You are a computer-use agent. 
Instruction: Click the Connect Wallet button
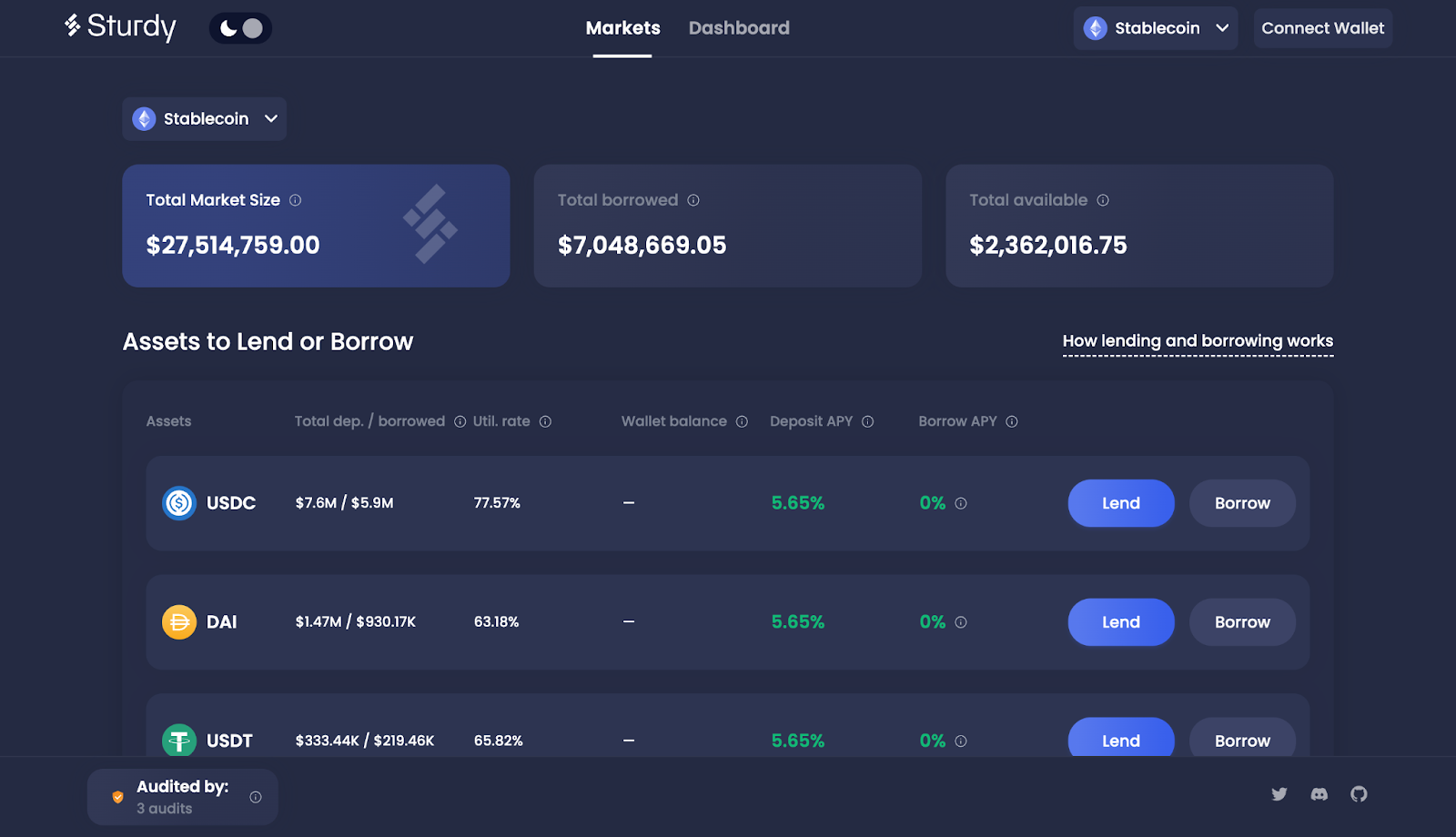1323,28
